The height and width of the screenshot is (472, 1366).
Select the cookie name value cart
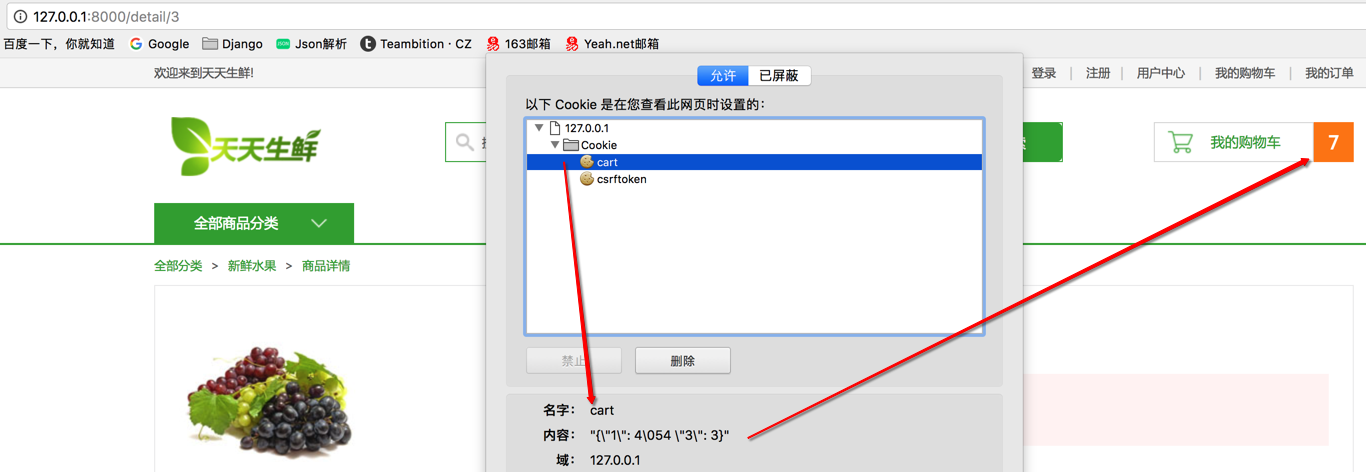pyautogui.click(x=602, y=410)
